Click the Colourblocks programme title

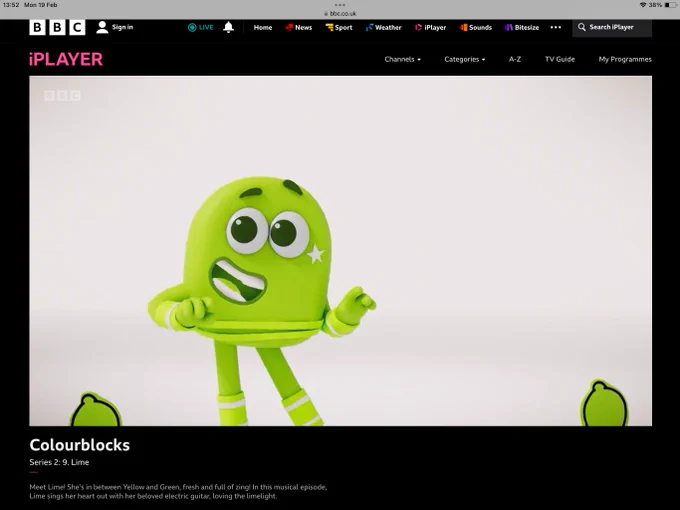pyautogui.click(x=80, y=445)
